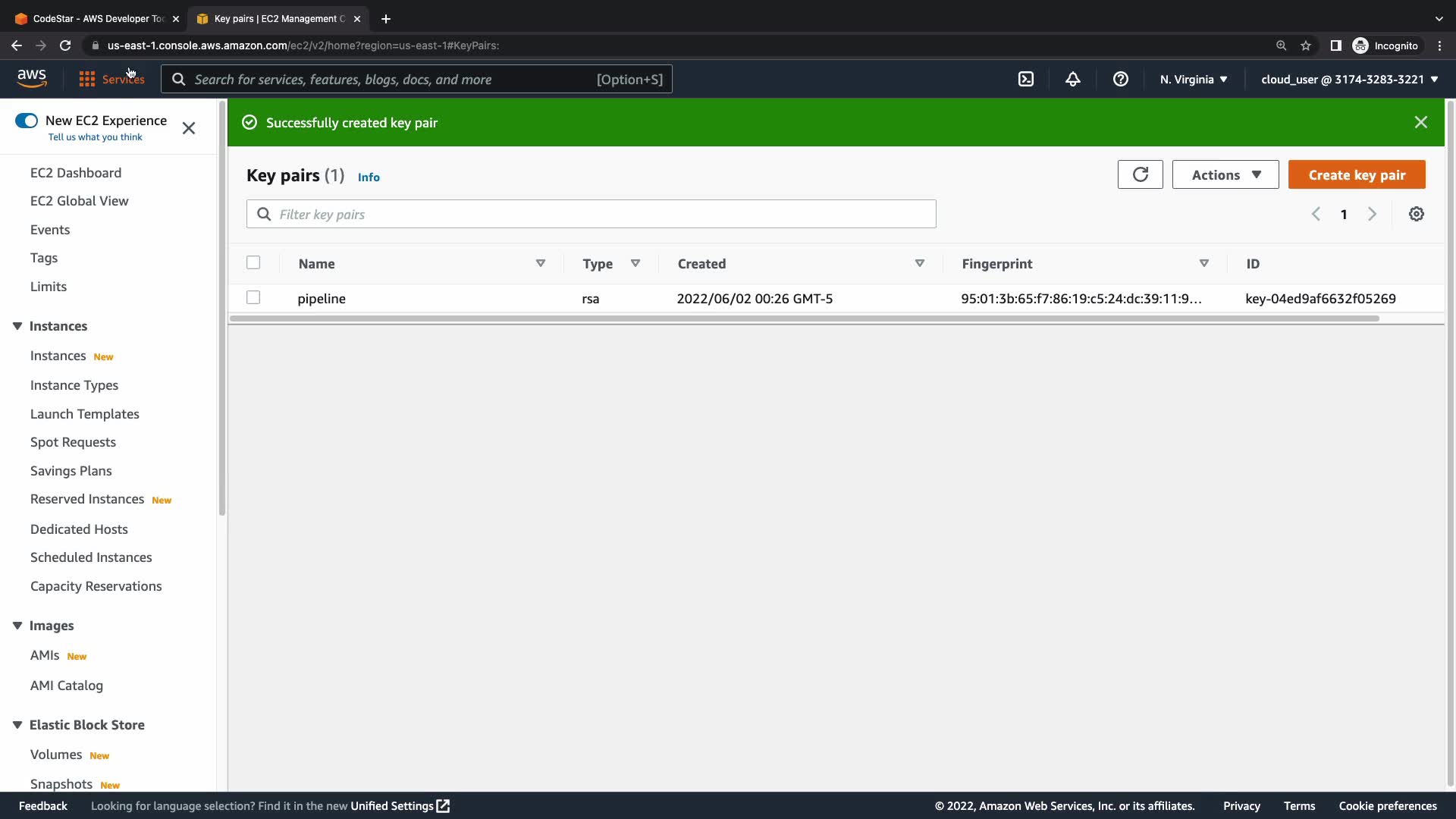The width and height of the screenshot is (1456, 819).
Task: Collapse the Instances sidebar section
Action: pos(17,326)
